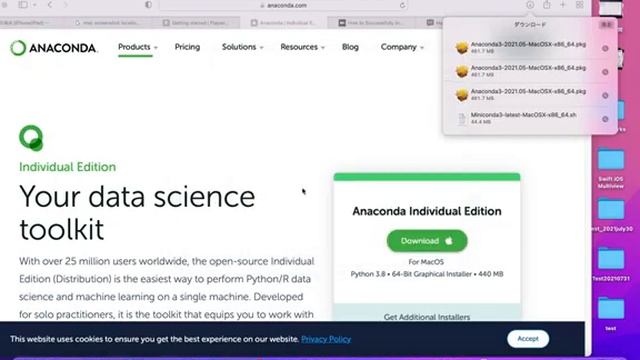Reveal Miniconda3-latest download in Finder via magnifier icon
This screenshot has height=360, width=640.
click(605, 119)
